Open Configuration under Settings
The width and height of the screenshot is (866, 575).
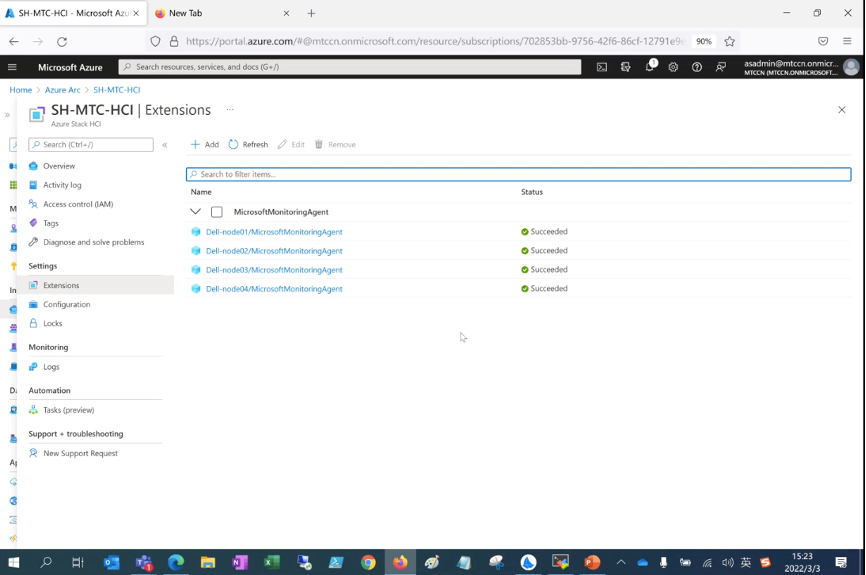tap(66, 304)
